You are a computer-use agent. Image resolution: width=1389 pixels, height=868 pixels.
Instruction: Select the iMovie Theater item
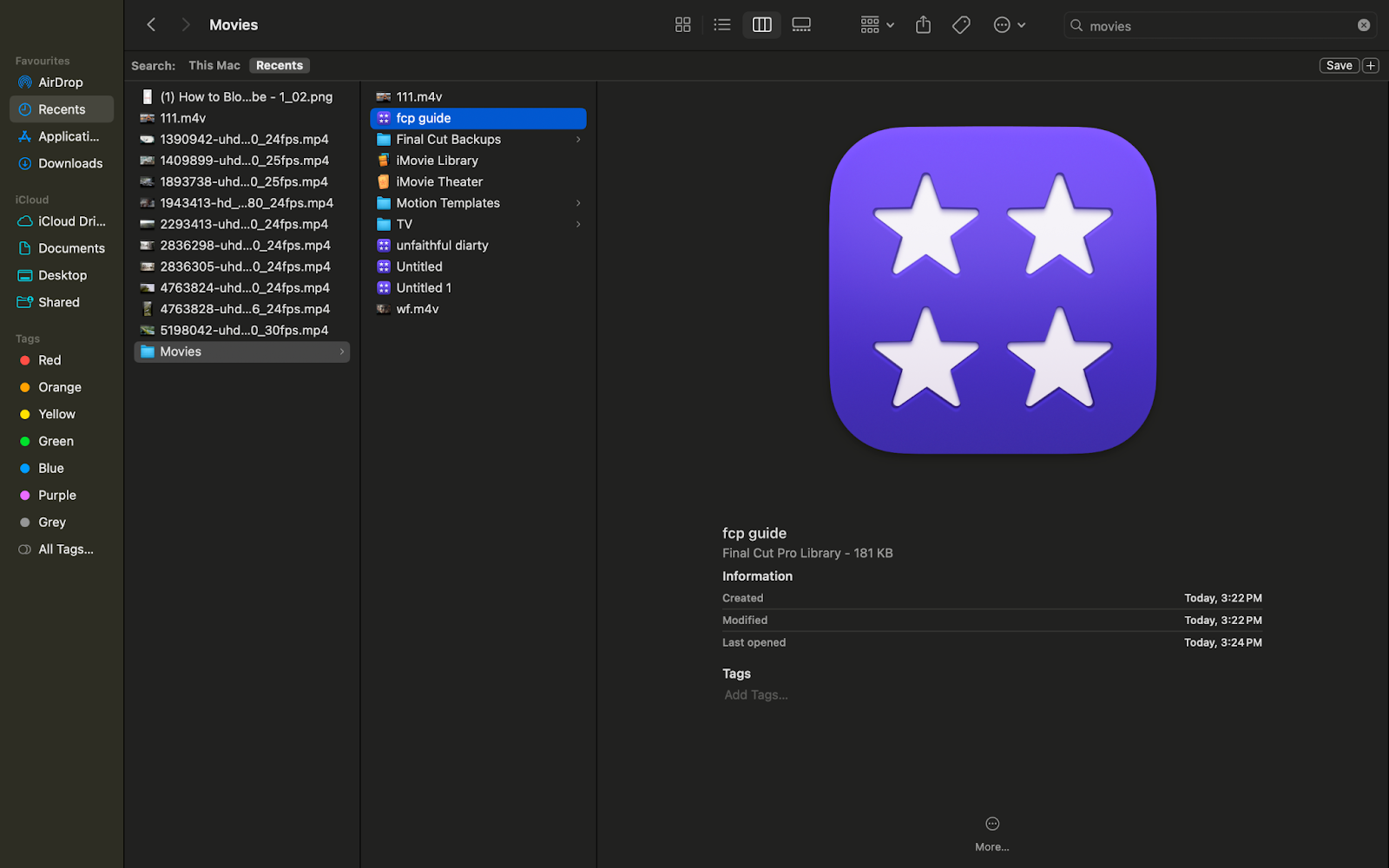pyautogui.click(x=478, y=181)
